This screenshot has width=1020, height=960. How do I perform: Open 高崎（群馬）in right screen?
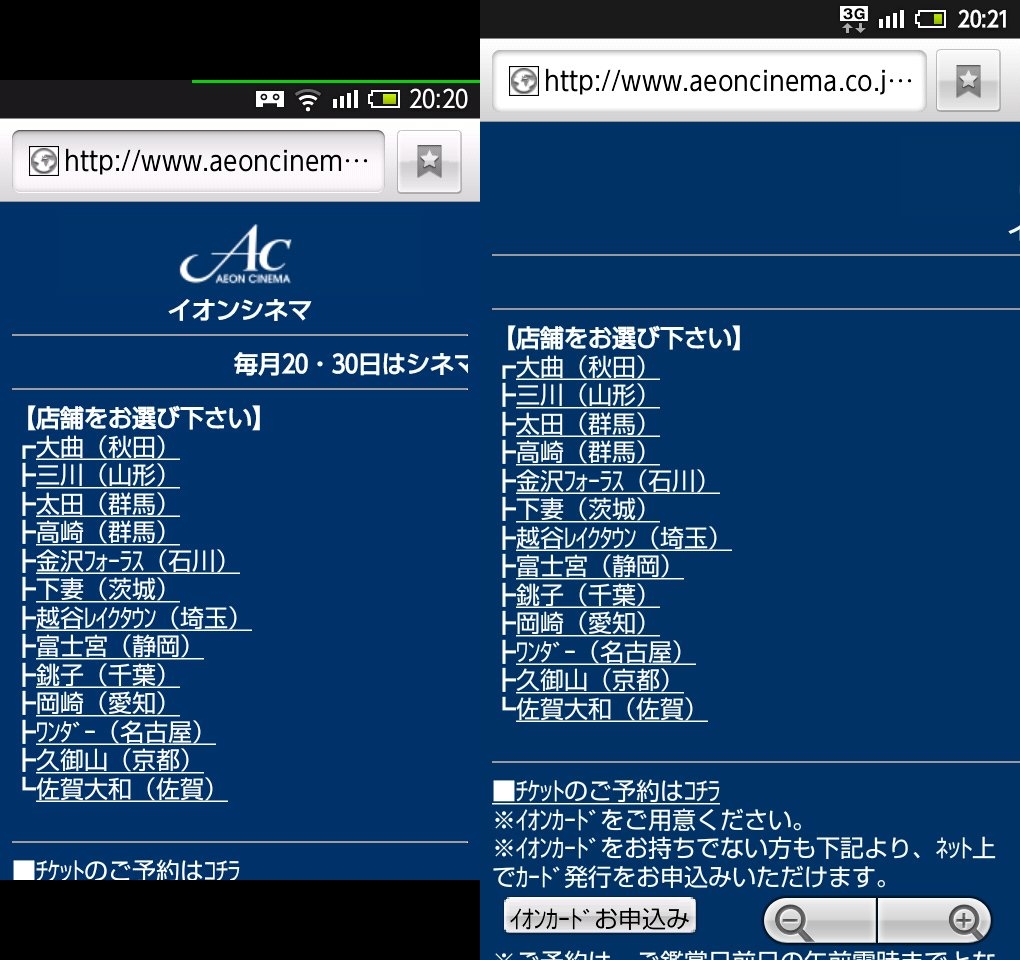pyautogui.click(x=587, y=453)
